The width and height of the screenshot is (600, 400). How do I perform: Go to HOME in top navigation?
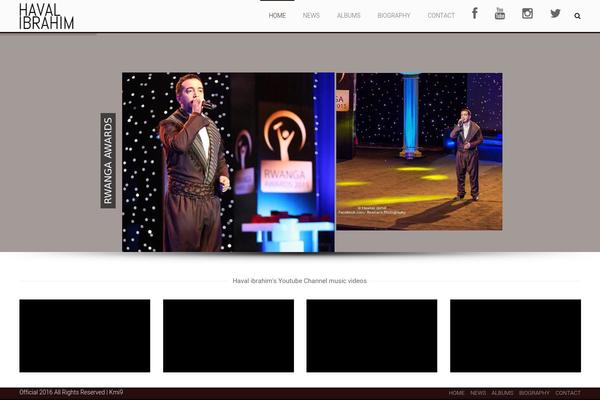[277, 15]
